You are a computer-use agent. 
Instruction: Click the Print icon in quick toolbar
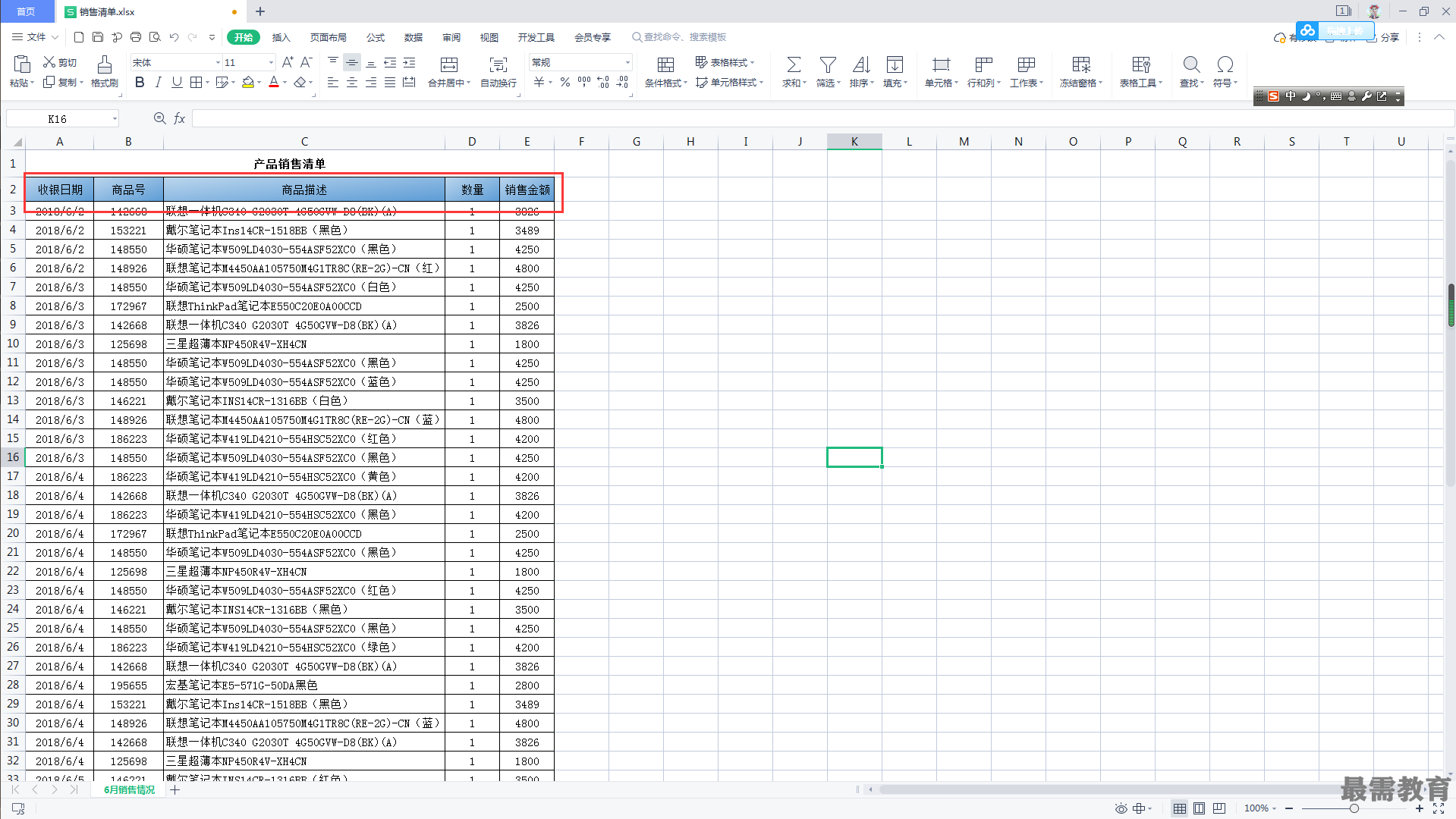pyautogui.click(x=136, y=37)
